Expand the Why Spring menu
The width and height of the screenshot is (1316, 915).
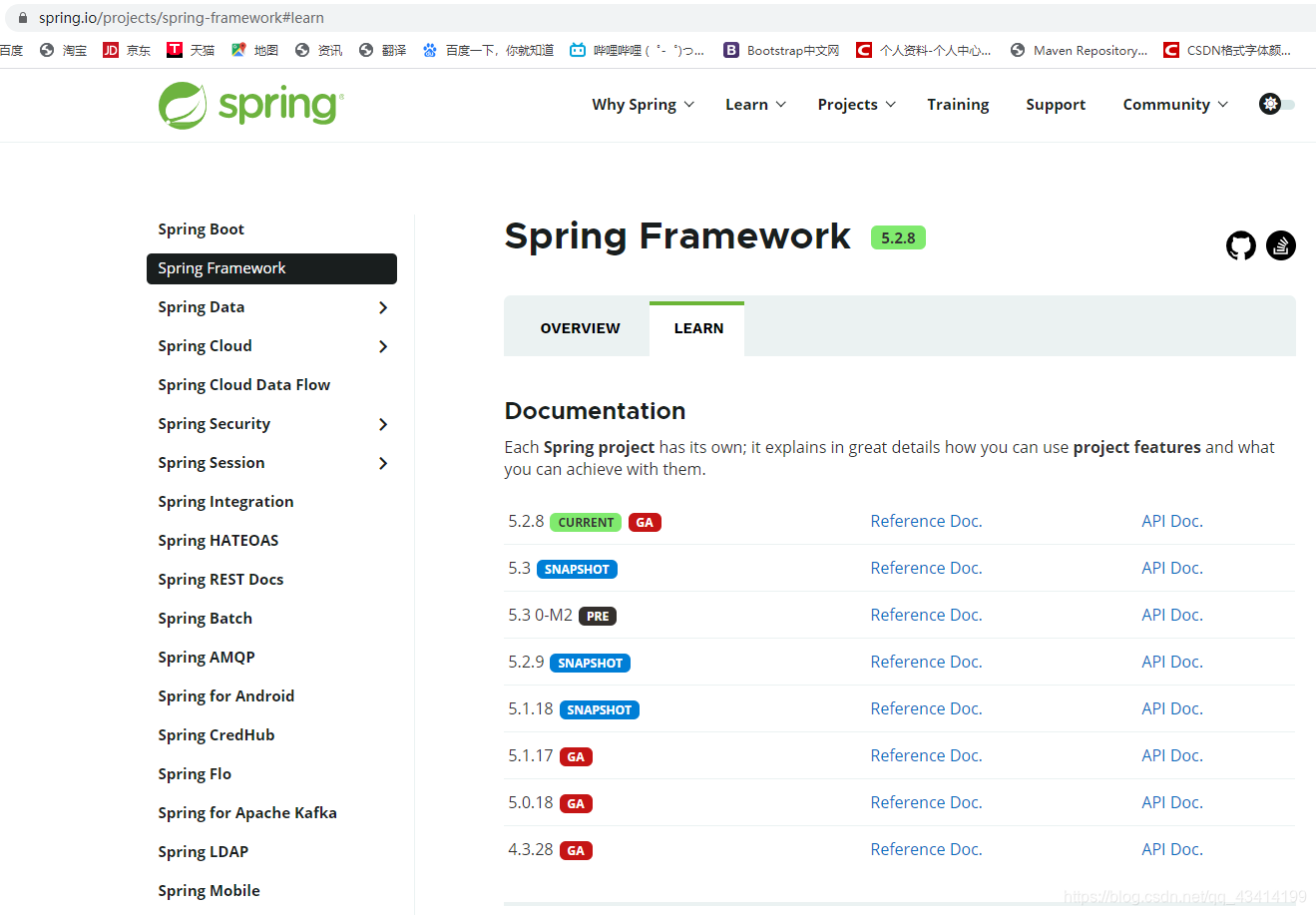643,105
